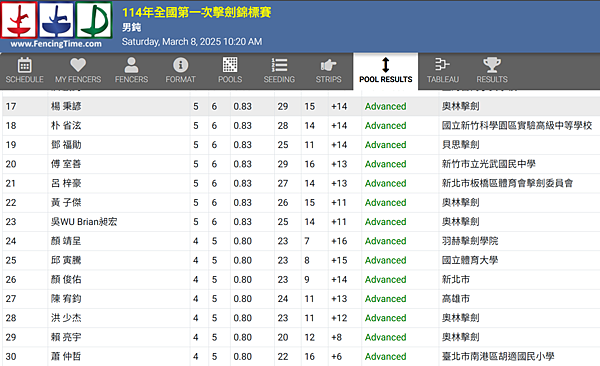Open the Tableau bracket icon
This screenshot has height=366, width=600.
(x=442, y=64)
